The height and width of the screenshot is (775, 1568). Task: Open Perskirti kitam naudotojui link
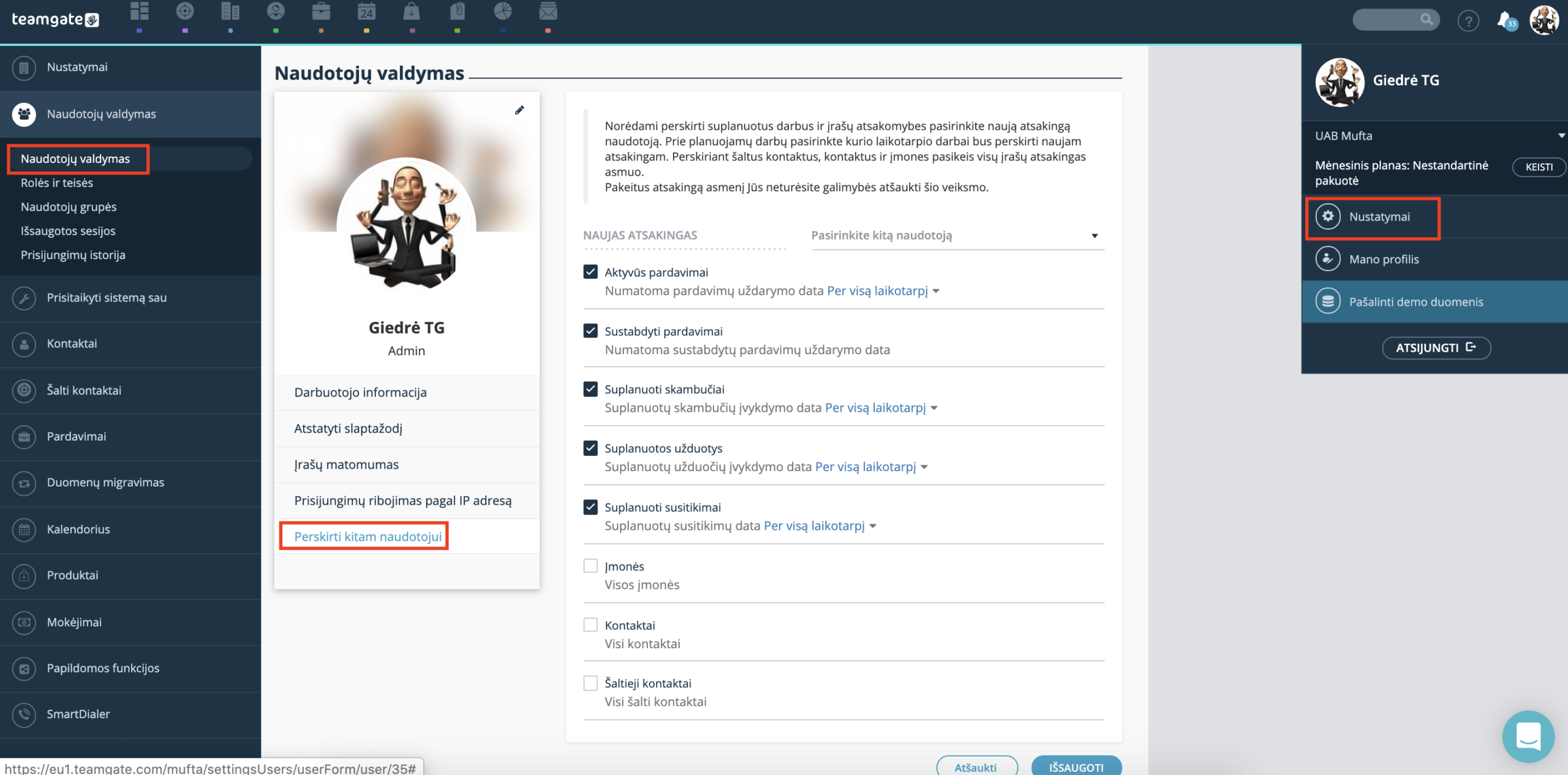(x=367, y=537)
